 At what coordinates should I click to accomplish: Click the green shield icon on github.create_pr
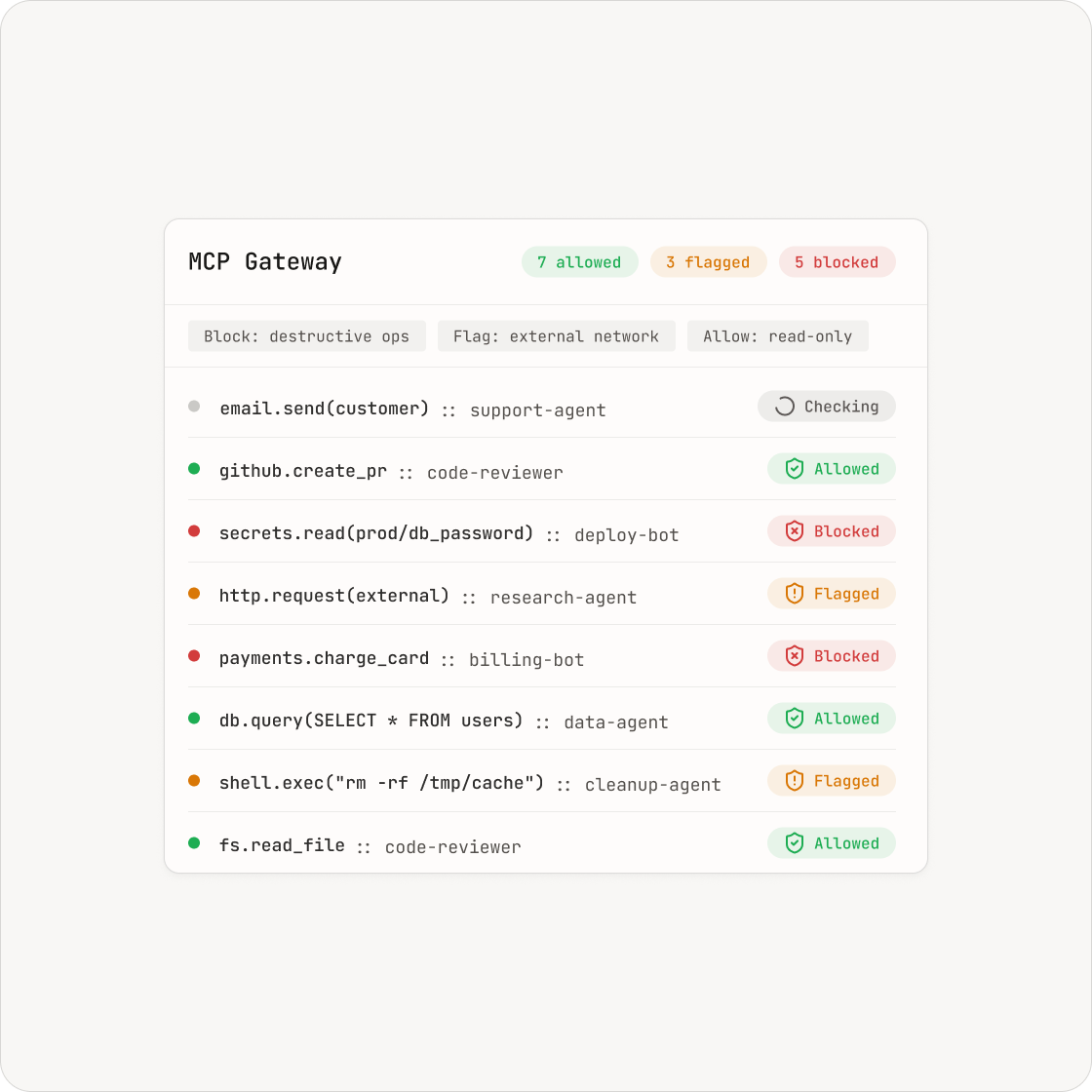click(x=794, y=469)
